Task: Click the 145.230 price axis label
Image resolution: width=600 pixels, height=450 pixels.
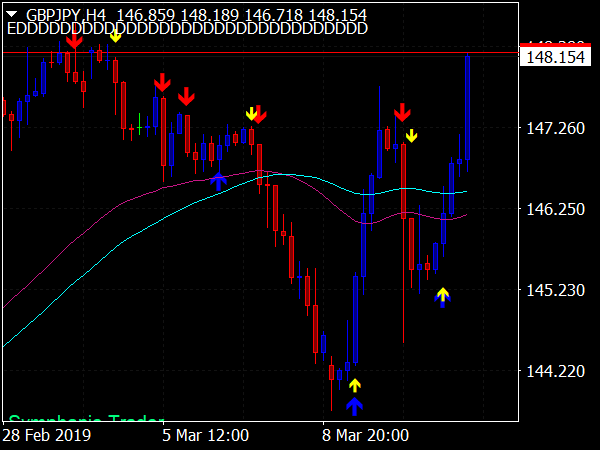Action: pyautogui.click(x=556, y=290)
